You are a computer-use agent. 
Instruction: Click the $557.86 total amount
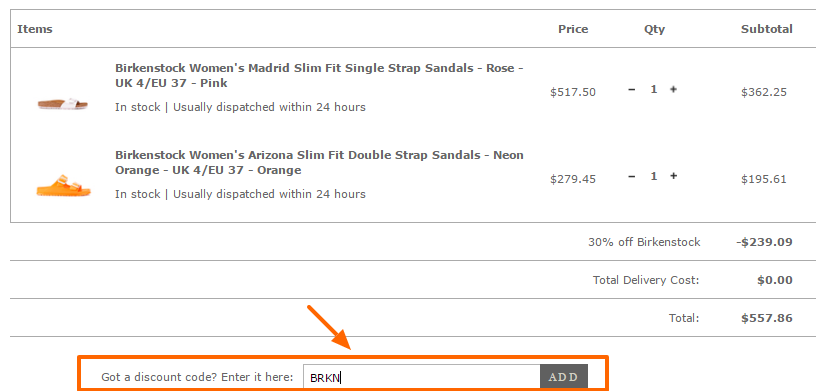(767, 318)
